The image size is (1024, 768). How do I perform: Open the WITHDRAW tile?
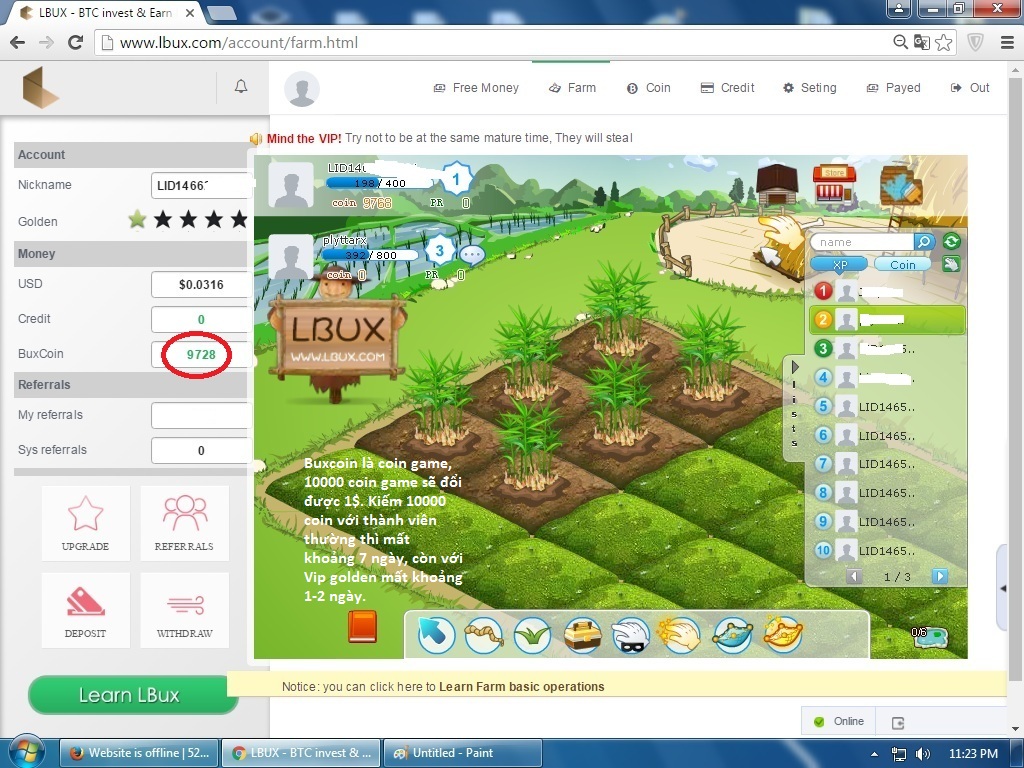[x=184, y=611]
